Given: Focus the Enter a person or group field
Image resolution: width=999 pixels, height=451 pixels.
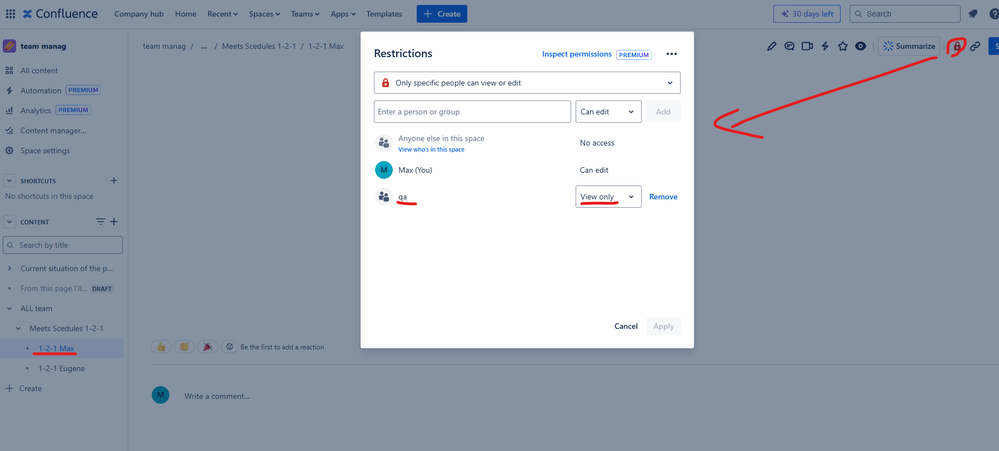Looking at the screenshot, I should pyautogui.click(x=472, y=111).
